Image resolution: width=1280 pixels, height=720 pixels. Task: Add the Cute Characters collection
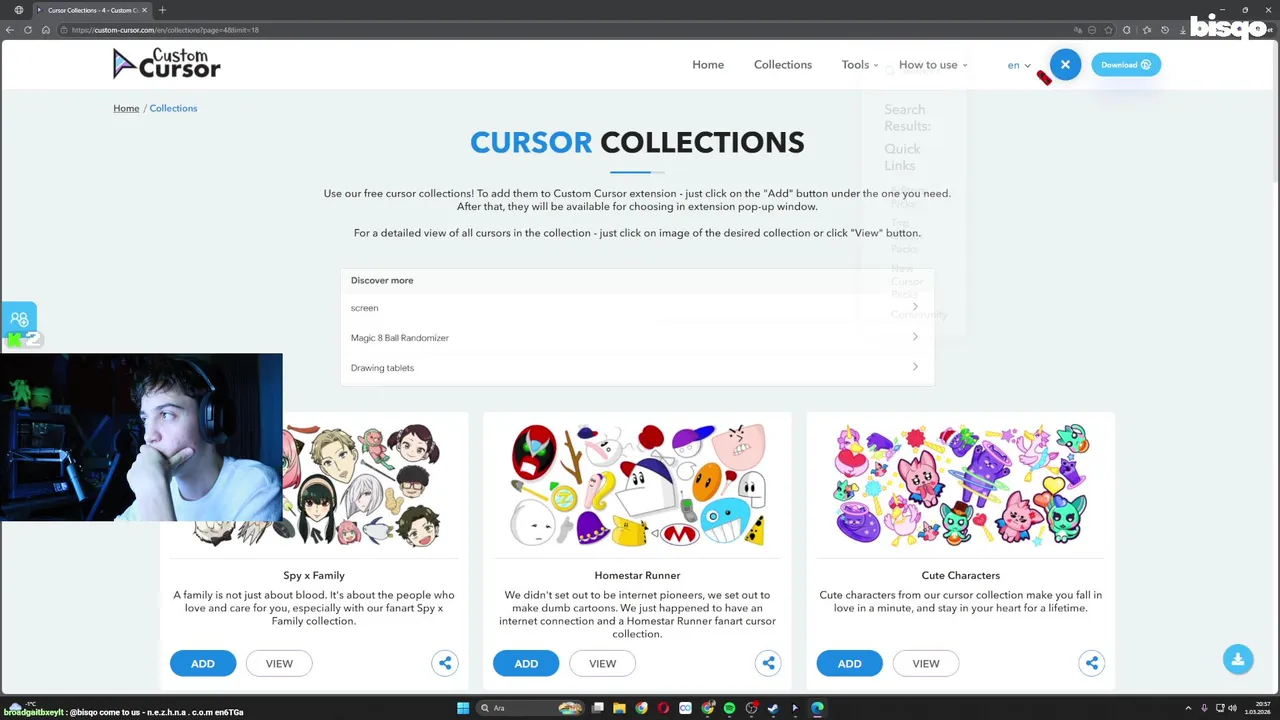click(x=849, y=663)
